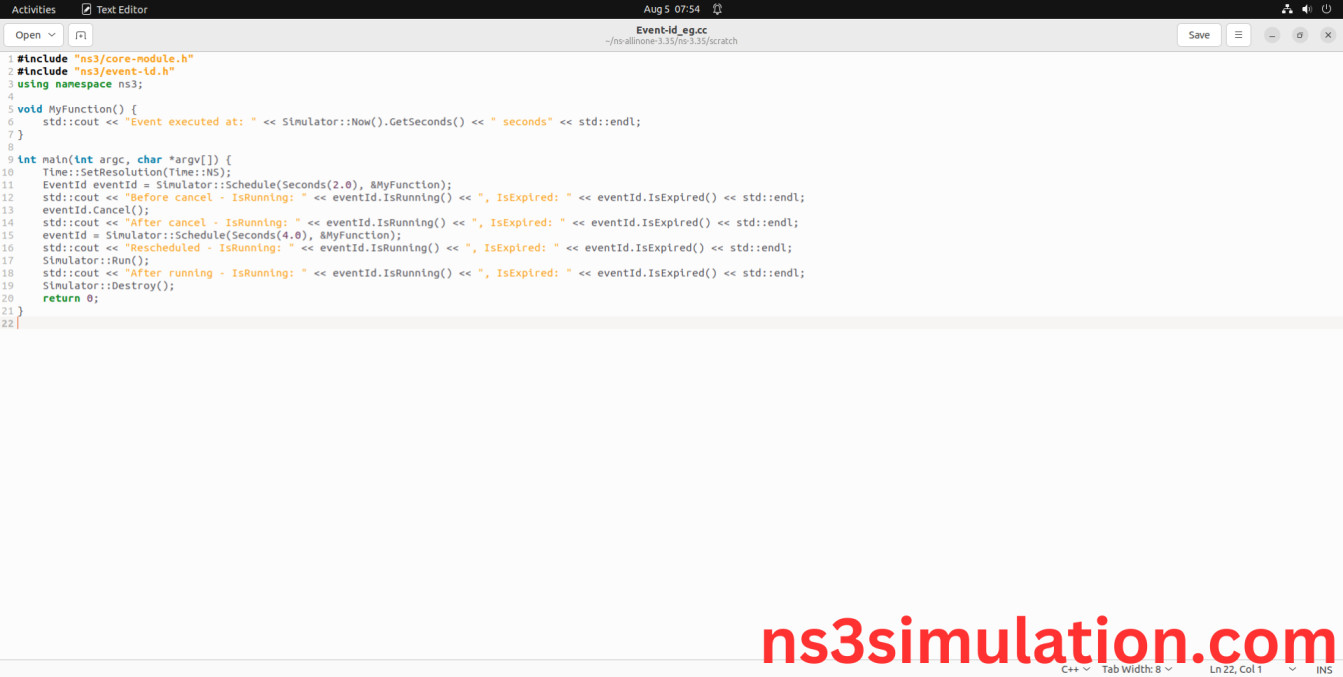Open the Activities overview
Image resolution: width=1343 pixels, height=677 pixels.
34,9
